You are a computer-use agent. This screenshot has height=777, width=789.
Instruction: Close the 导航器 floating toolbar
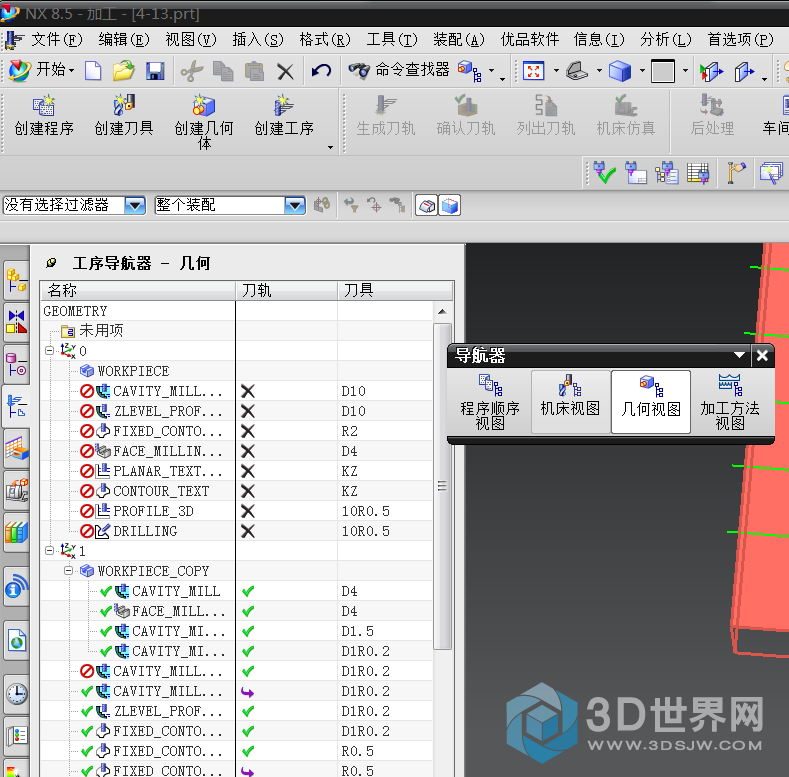click(x=762, y=355)
